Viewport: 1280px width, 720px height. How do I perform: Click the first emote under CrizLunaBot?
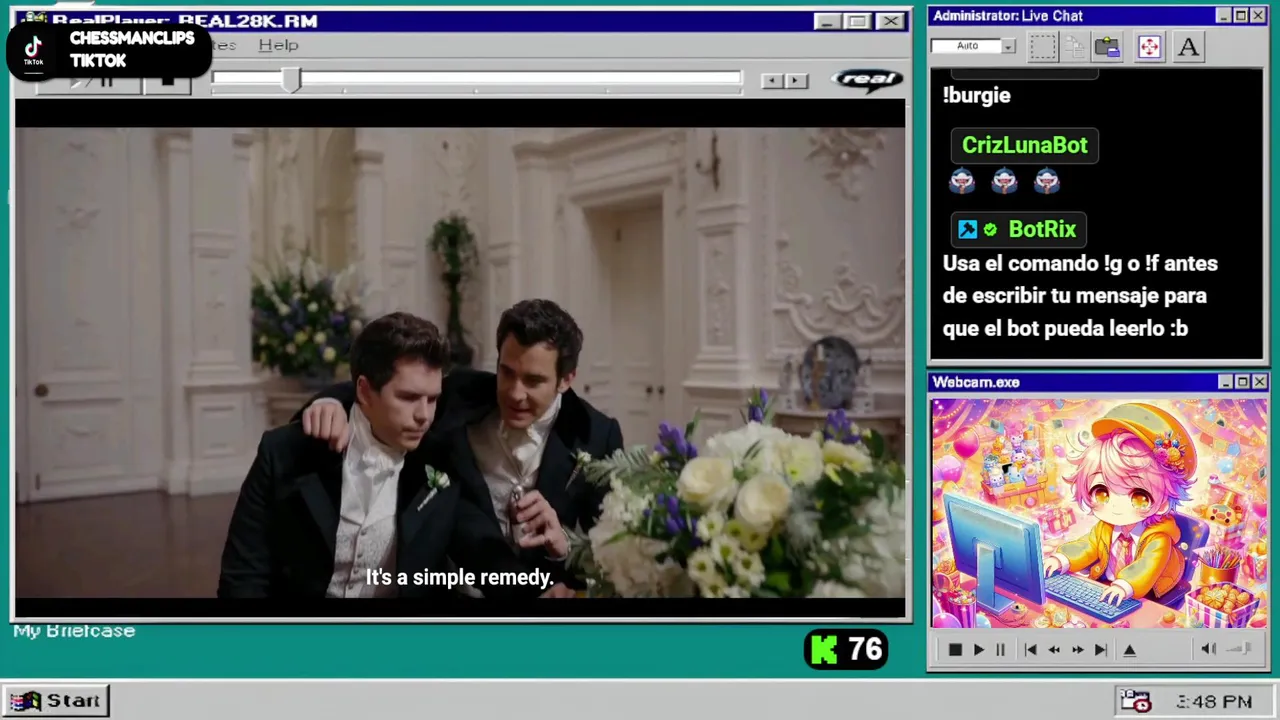pyautogui.click(x=962, y=180)
